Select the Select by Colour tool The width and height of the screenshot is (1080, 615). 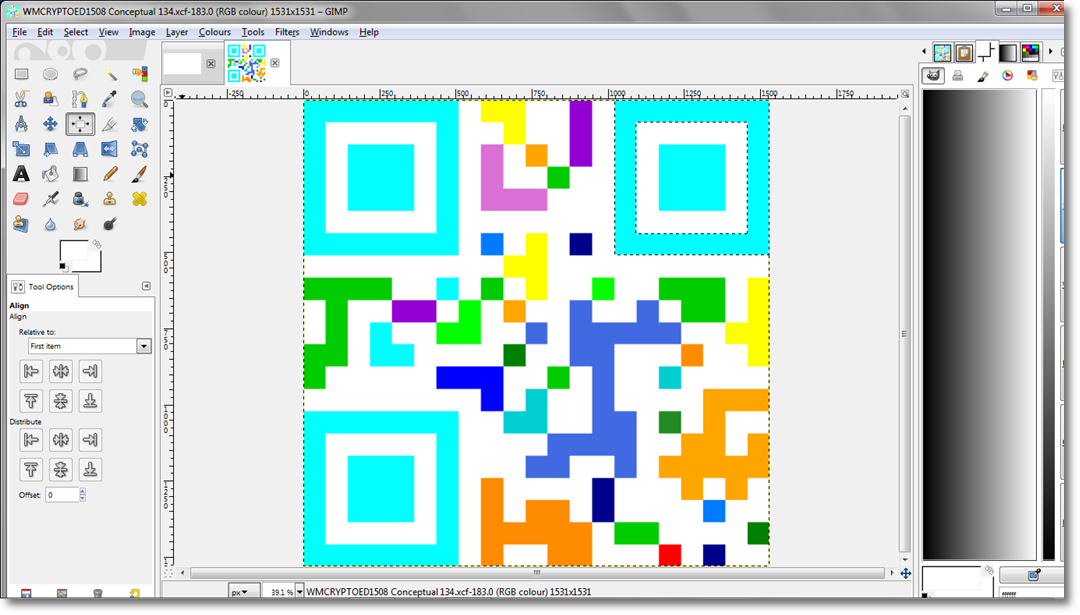(x=139, y=74)
